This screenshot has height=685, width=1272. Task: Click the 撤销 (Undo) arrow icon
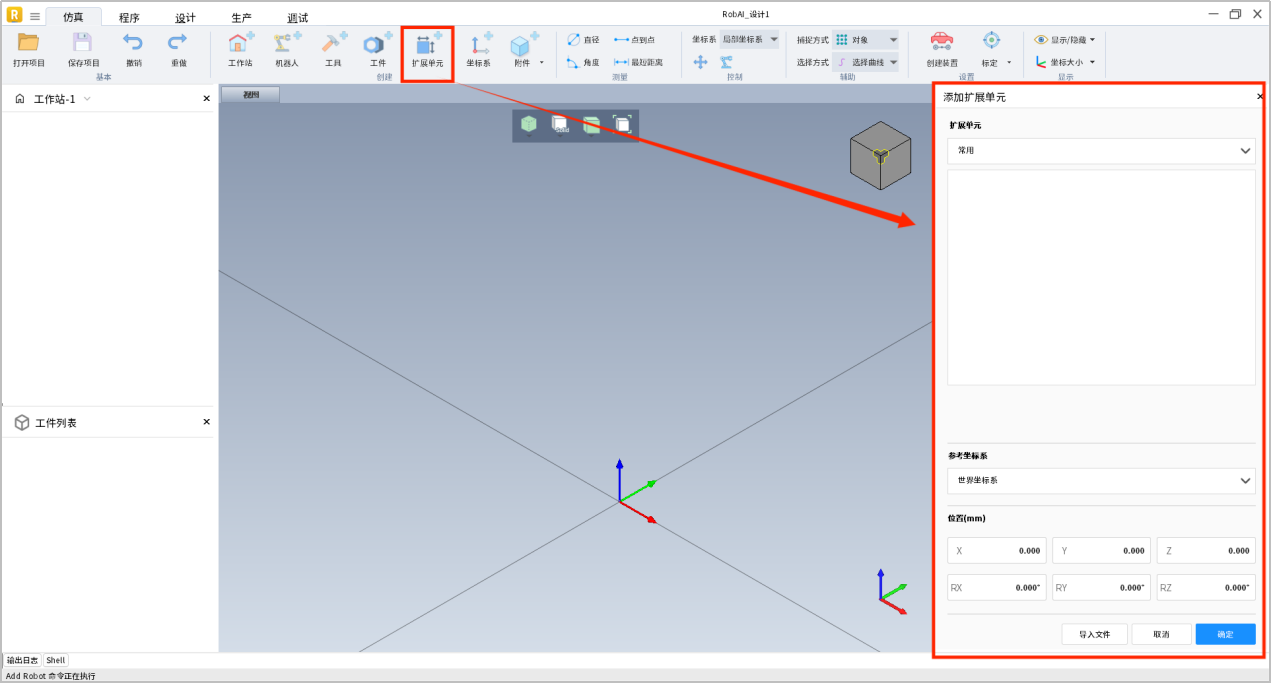click(x=133, y=43)
